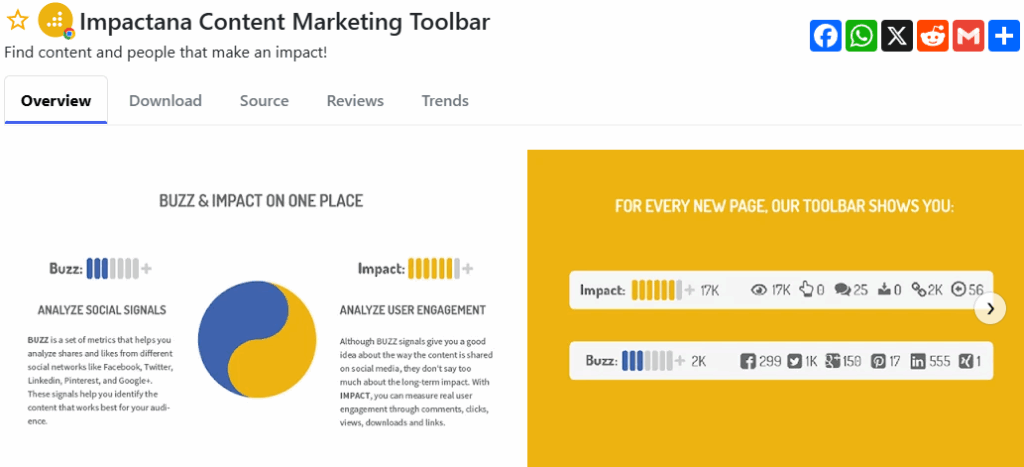Click the links chain icon in Impact bar
The height and width of the screenshot is (467, 1024).
point(920,289)
